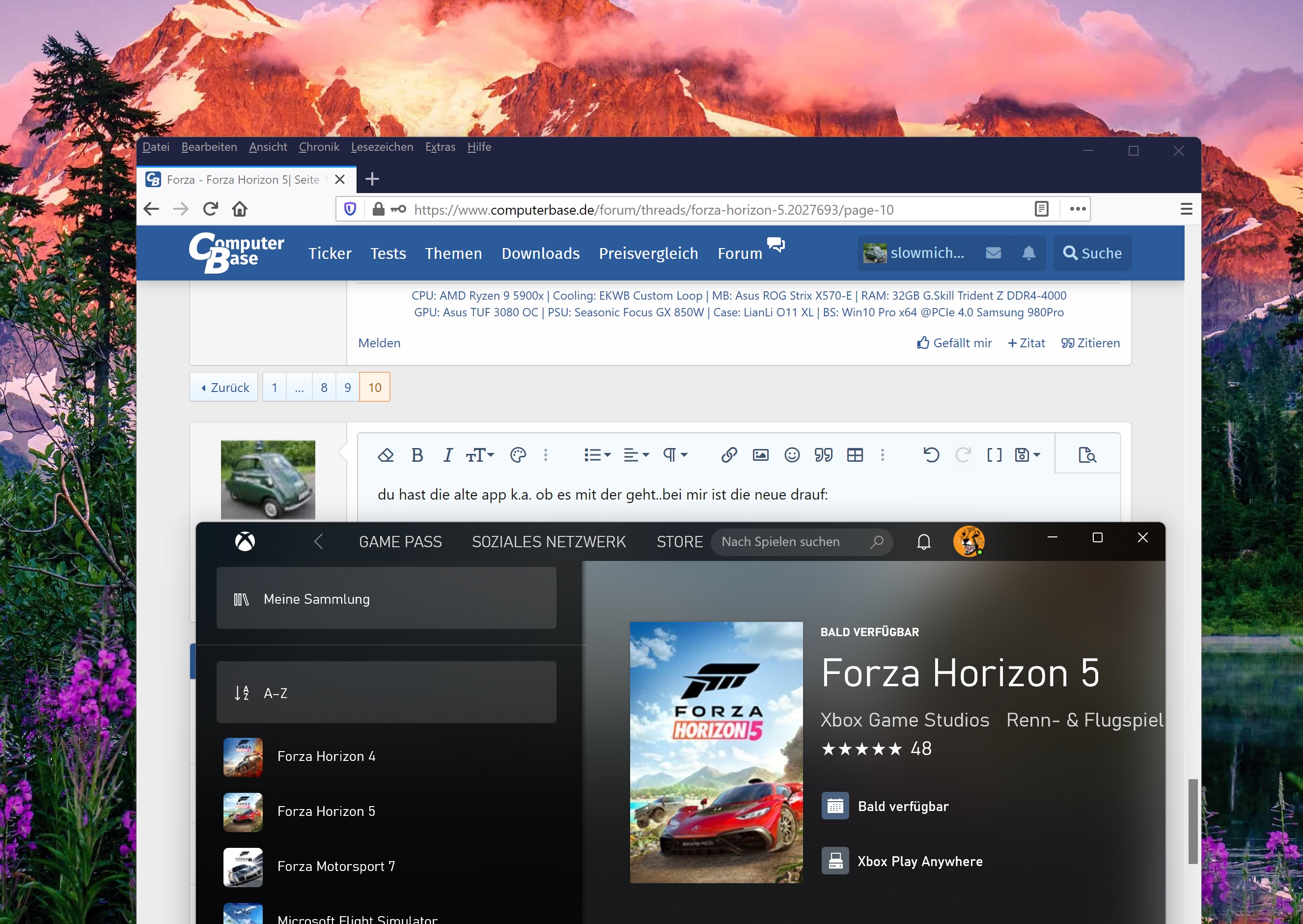Switch to the GAME PASS tab
The height and width of the screenshot is (924, 1303).
(x=400, y=542)
